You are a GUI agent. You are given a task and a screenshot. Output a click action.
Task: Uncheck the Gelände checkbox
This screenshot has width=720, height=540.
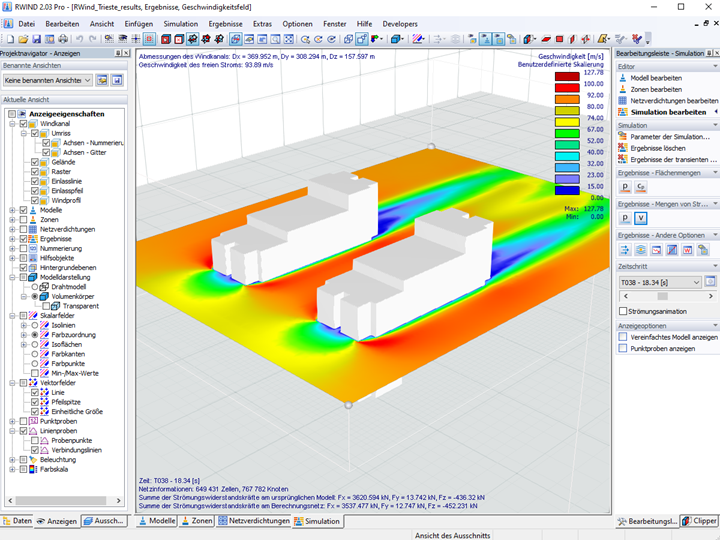(35, 162)
